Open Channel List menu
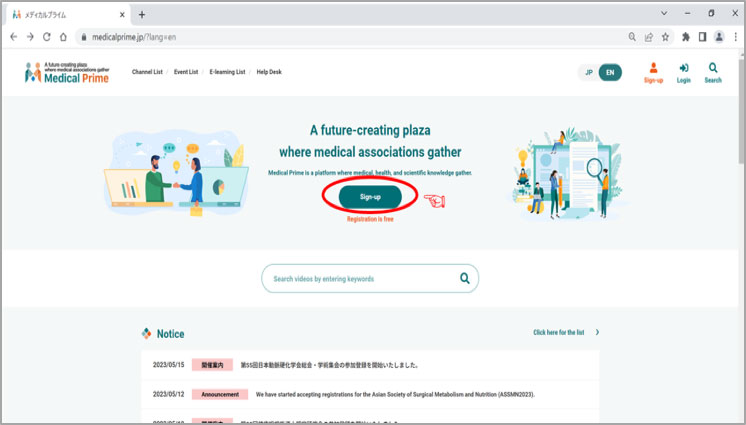The height and width of the screenshot is (425, 746). [x=147, y=72]
